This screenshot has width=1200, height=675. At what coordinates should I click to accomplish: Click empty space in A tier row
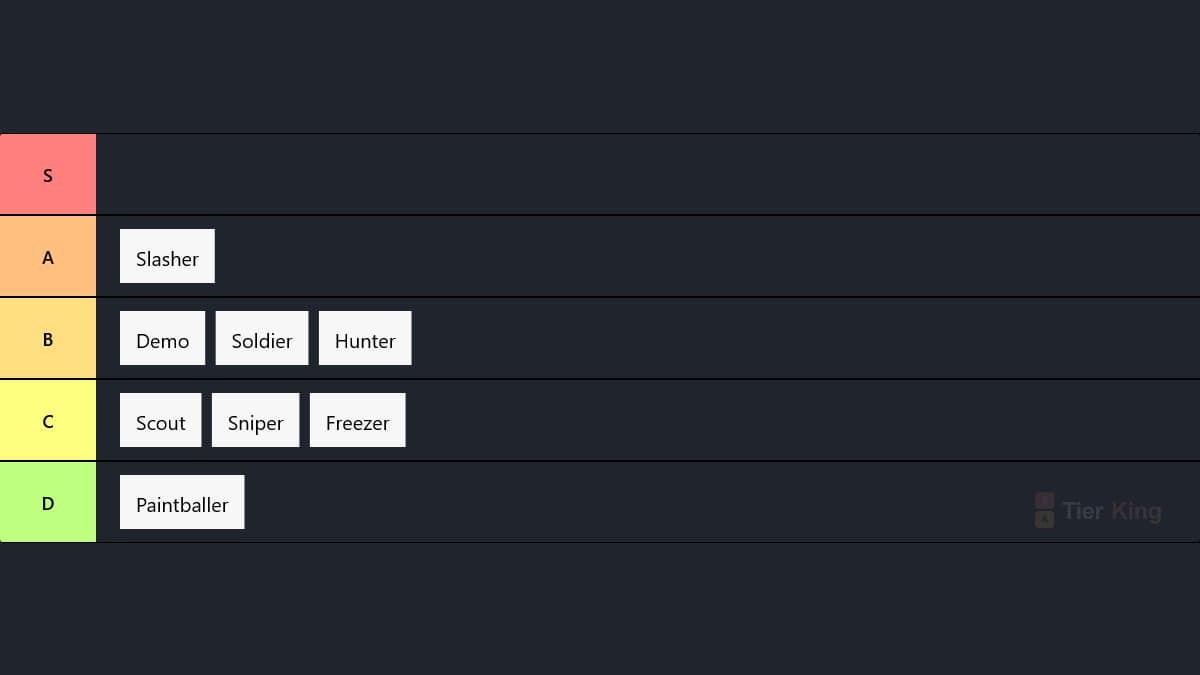click(700, 257)
